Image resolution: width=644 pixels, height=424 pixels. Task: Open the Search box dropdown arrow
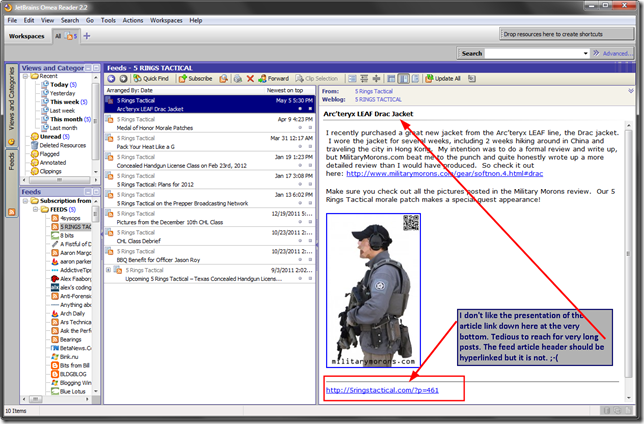tap(586, 53)
